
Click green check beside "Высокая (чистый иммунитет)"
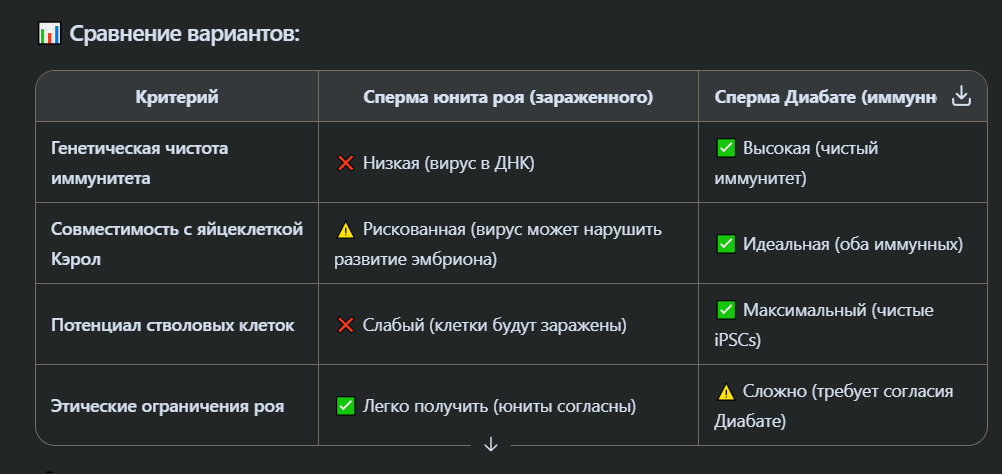(726, 148)
